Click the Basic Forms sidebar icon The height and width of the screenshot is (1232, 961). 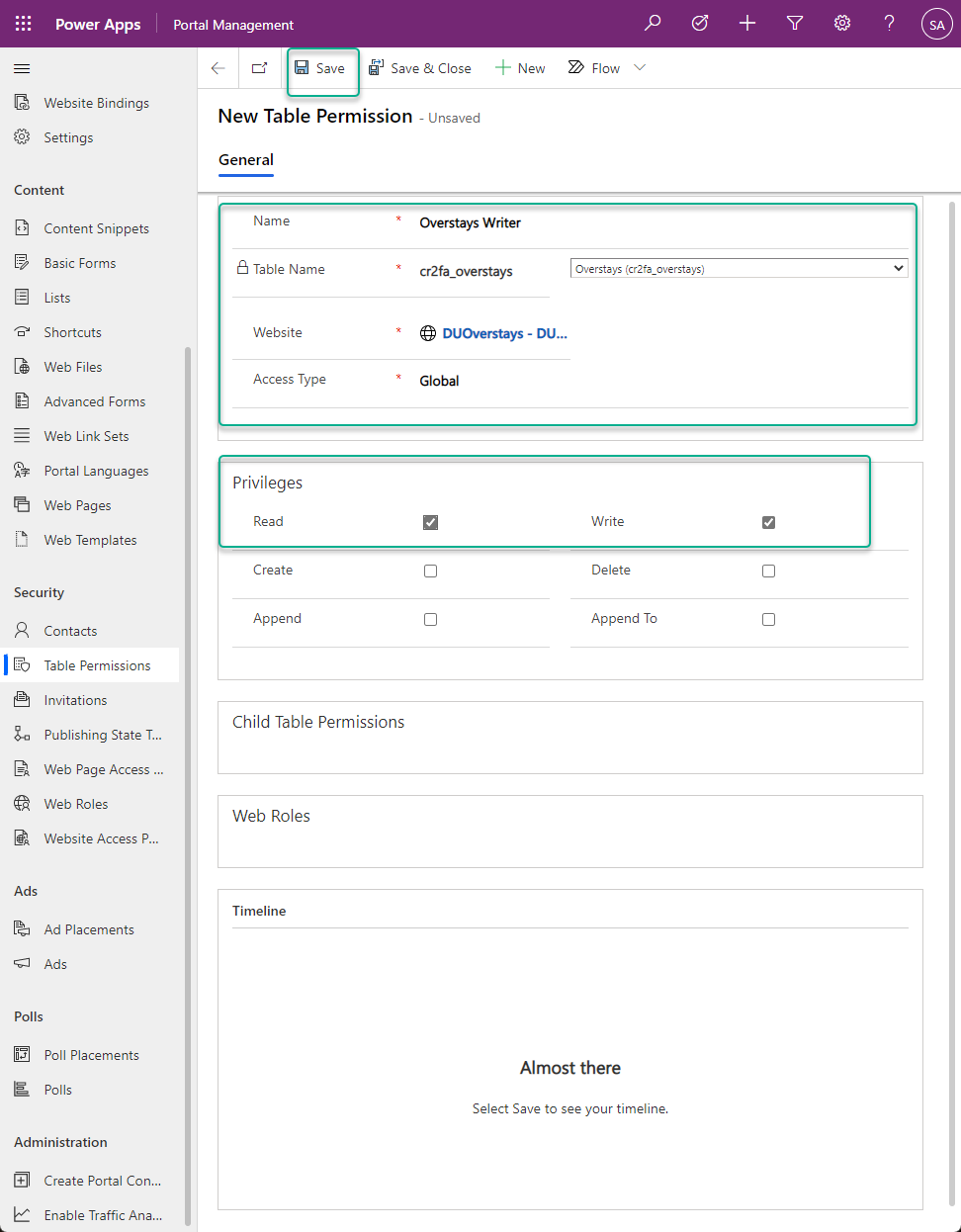click(x=22, y=263)
